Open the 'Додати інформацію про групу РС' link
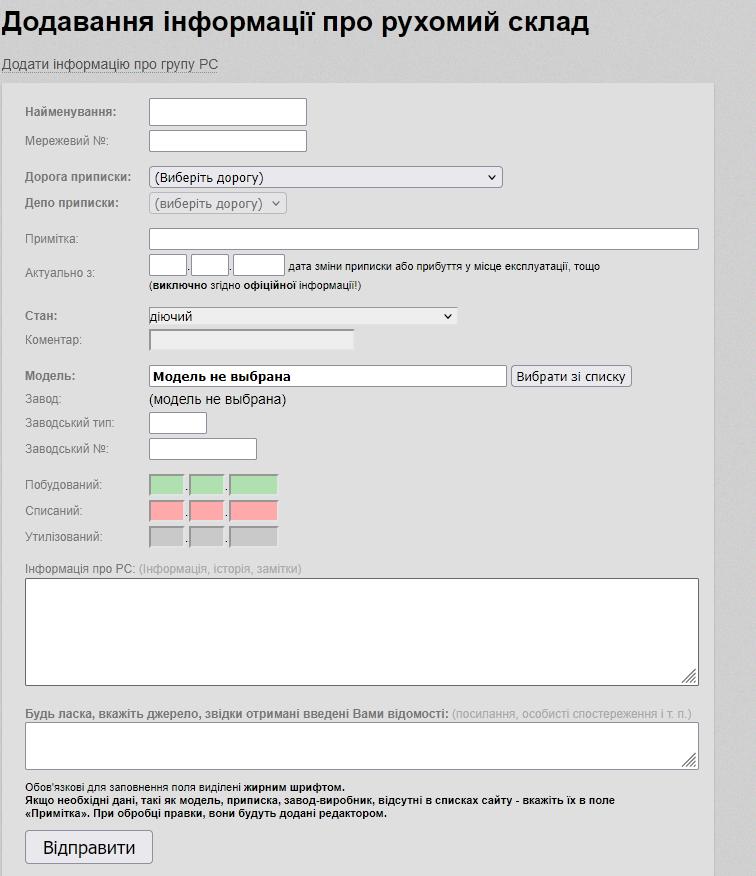 pos(110,64)
